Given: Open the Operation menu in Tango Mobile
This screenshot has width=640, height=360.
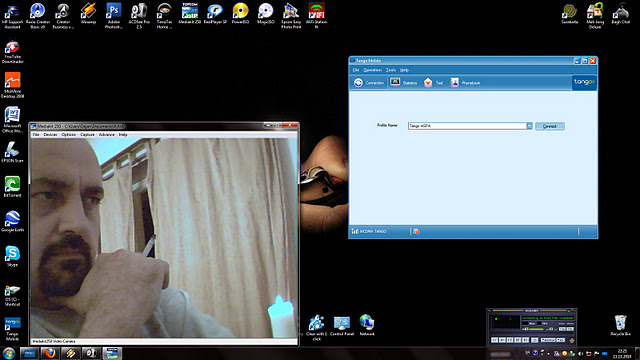Looking at the screenshot, I should [372, 70].
